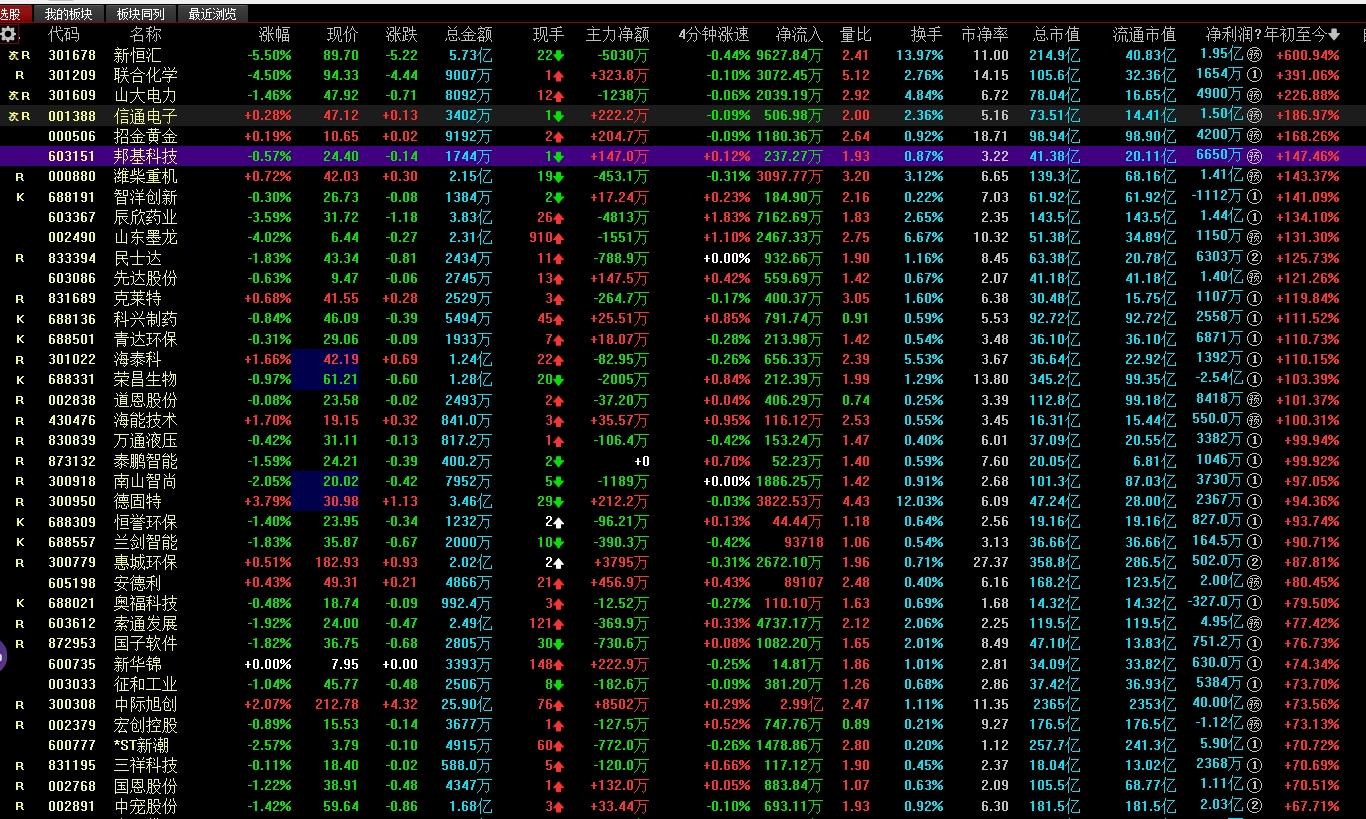This screenshot has width=1366, height=819.
Task: Sort by the 流通市值 column header
Action: click(1144, 35)
